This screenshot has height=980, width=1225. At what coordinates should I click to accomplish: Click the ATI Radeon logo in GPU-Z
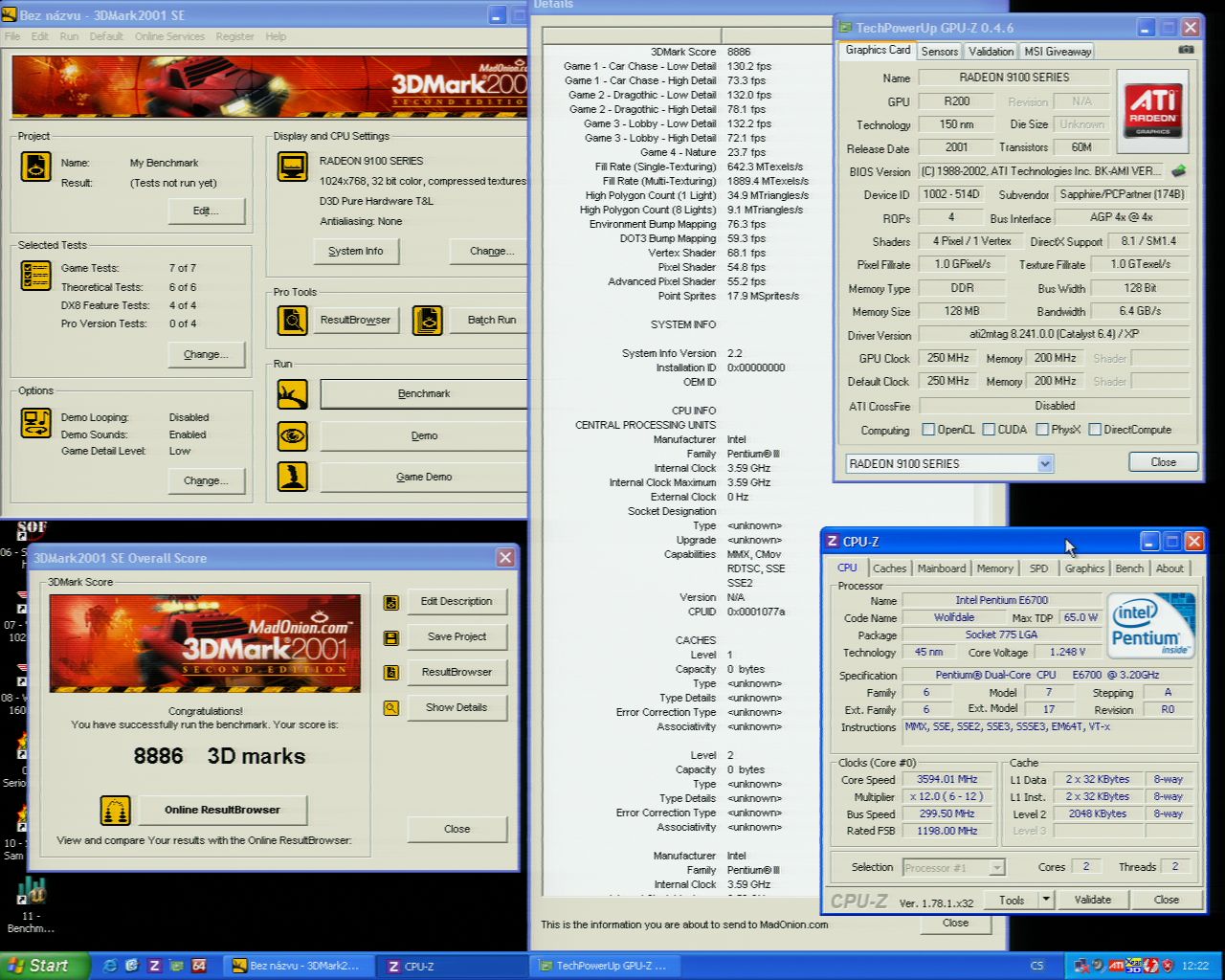[x=1153, y=111]
